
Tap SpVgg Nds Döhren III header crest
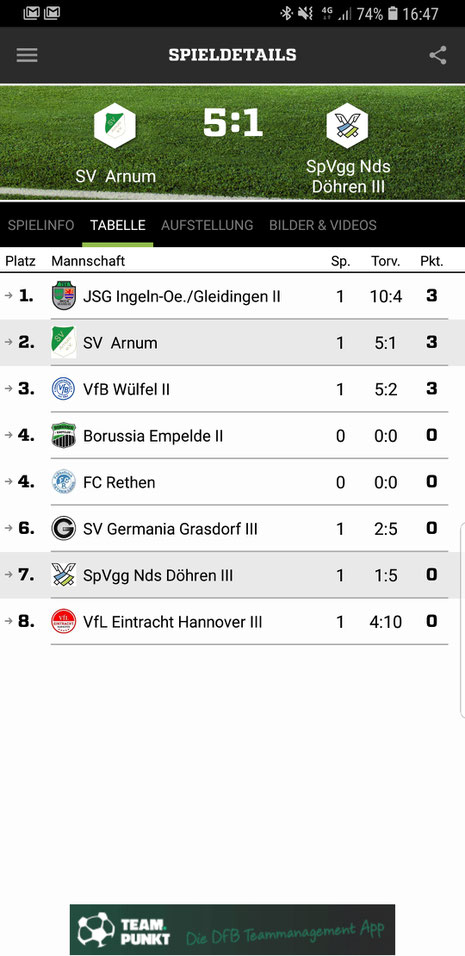pyautogui.click(x=347, y=126)
